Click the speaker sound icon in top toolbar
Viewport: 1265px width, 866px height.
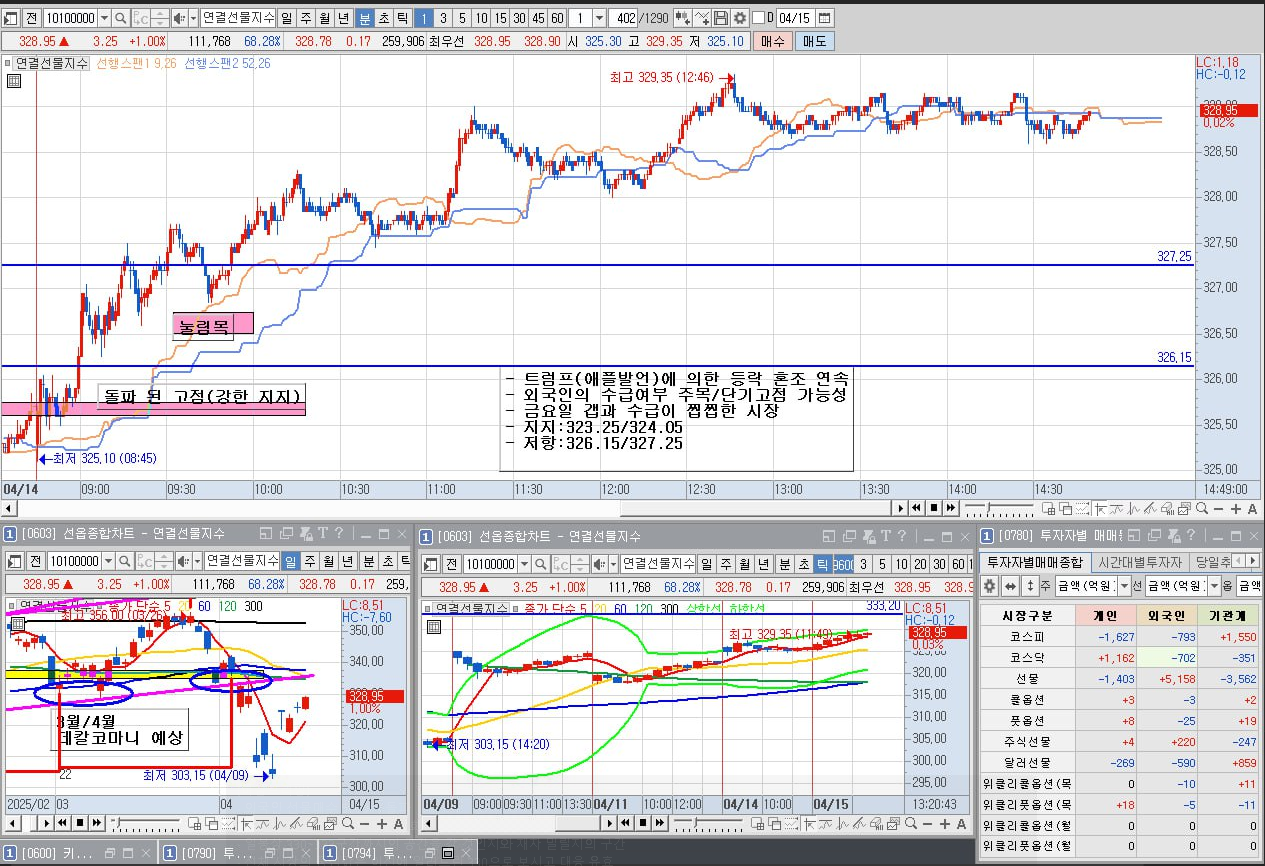[x=179, y=18]
